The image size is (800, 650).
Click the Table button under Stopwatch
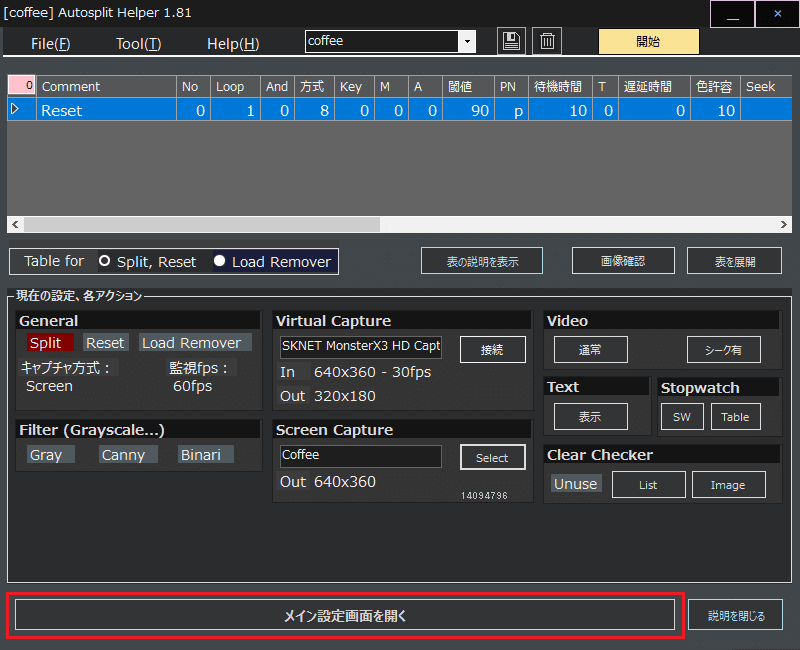click(735, 416)
